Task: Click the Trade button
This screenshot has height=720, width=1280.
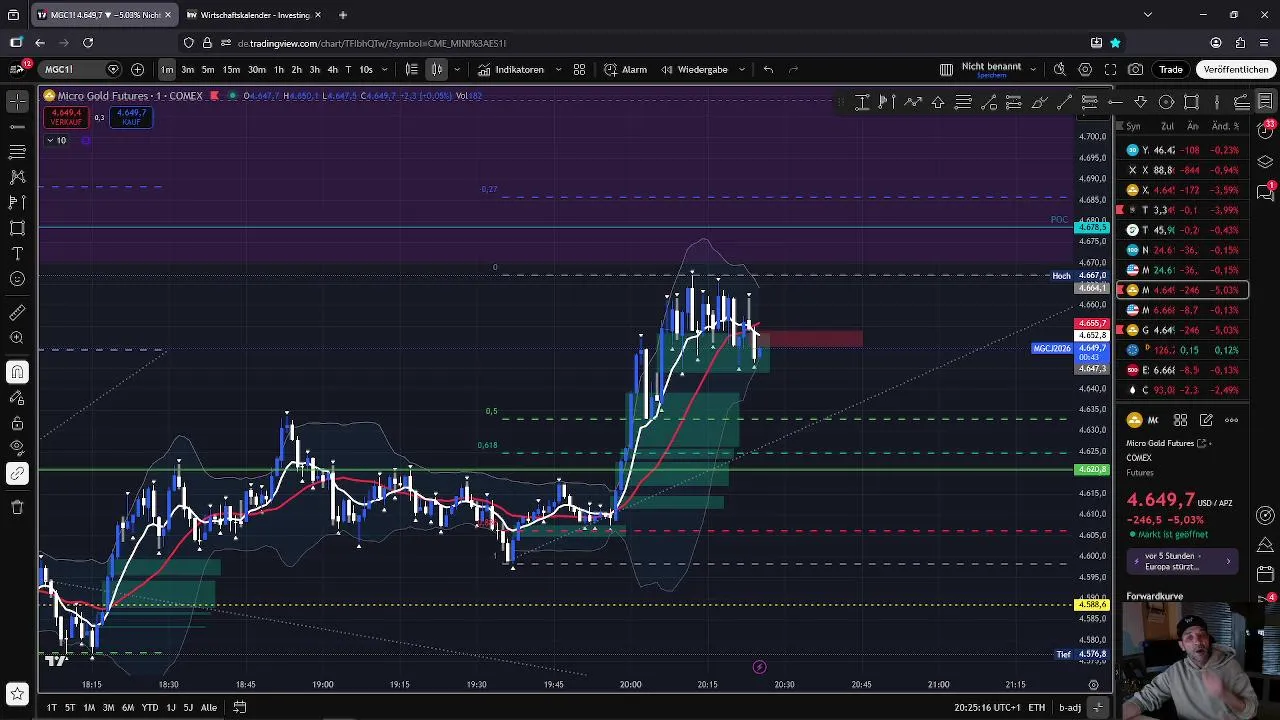Action: click(x=1171, y=69)
